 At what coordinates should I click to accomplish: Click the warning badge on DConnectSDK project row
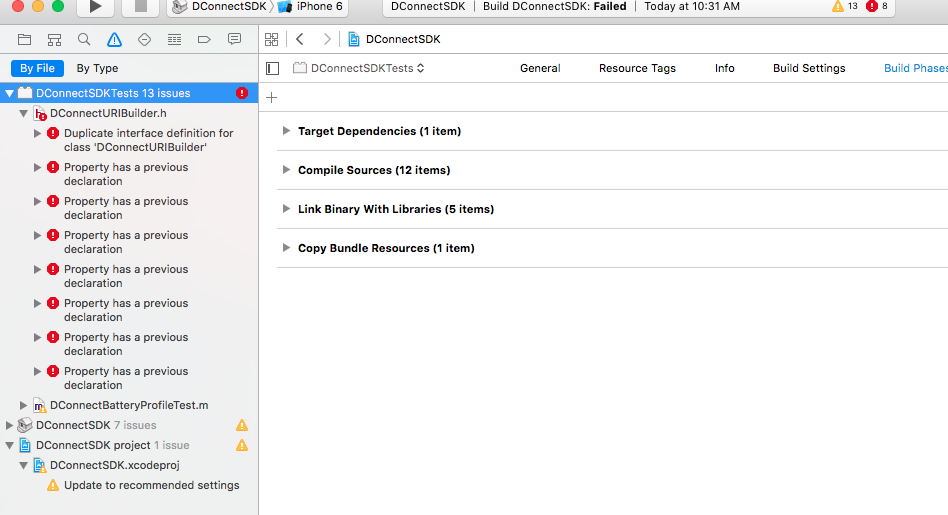point(242,445)
